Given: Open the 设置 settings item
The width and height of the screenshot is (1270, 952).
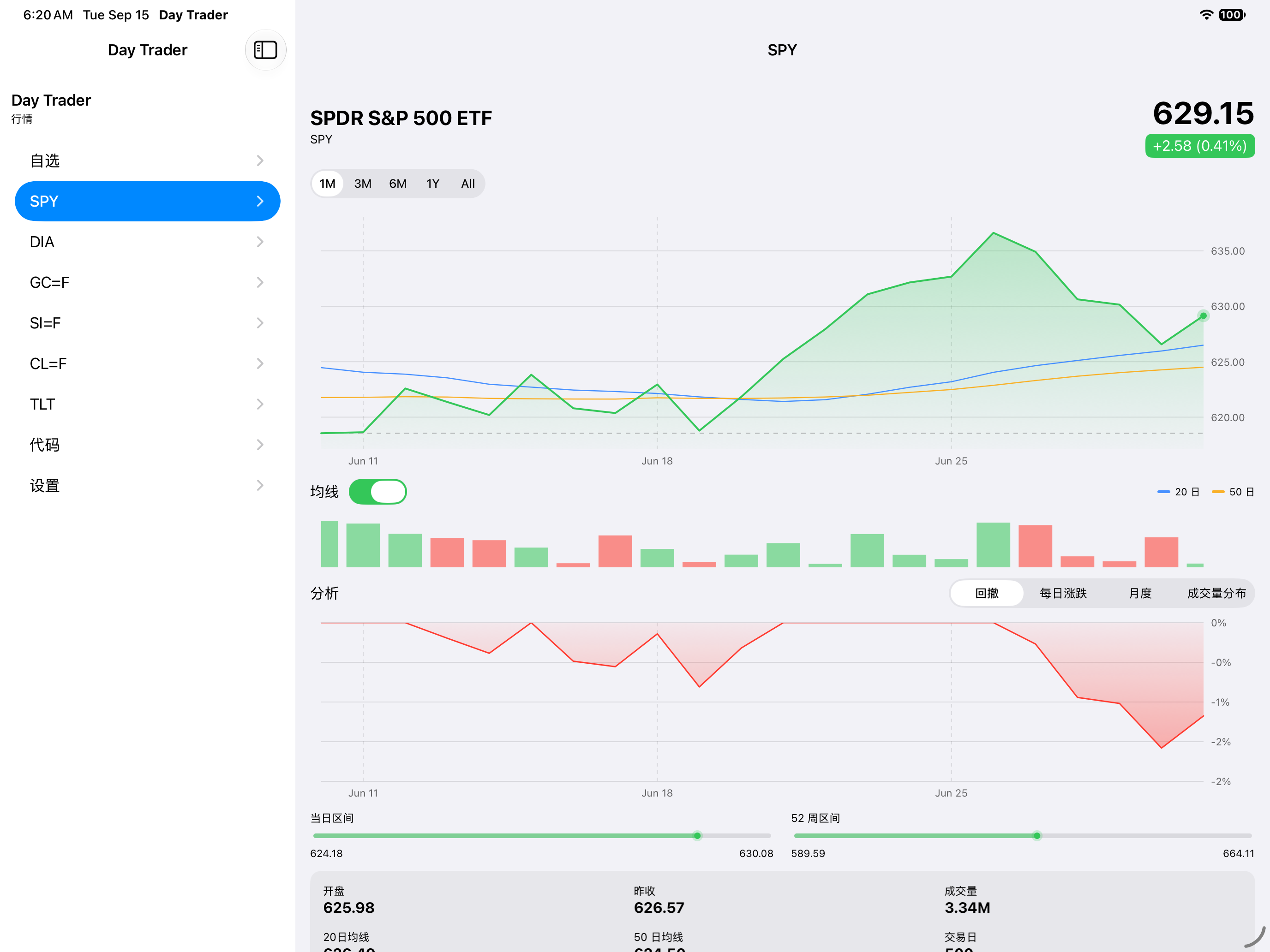Looking at the screenshot, I should click(x=148, y=486).
